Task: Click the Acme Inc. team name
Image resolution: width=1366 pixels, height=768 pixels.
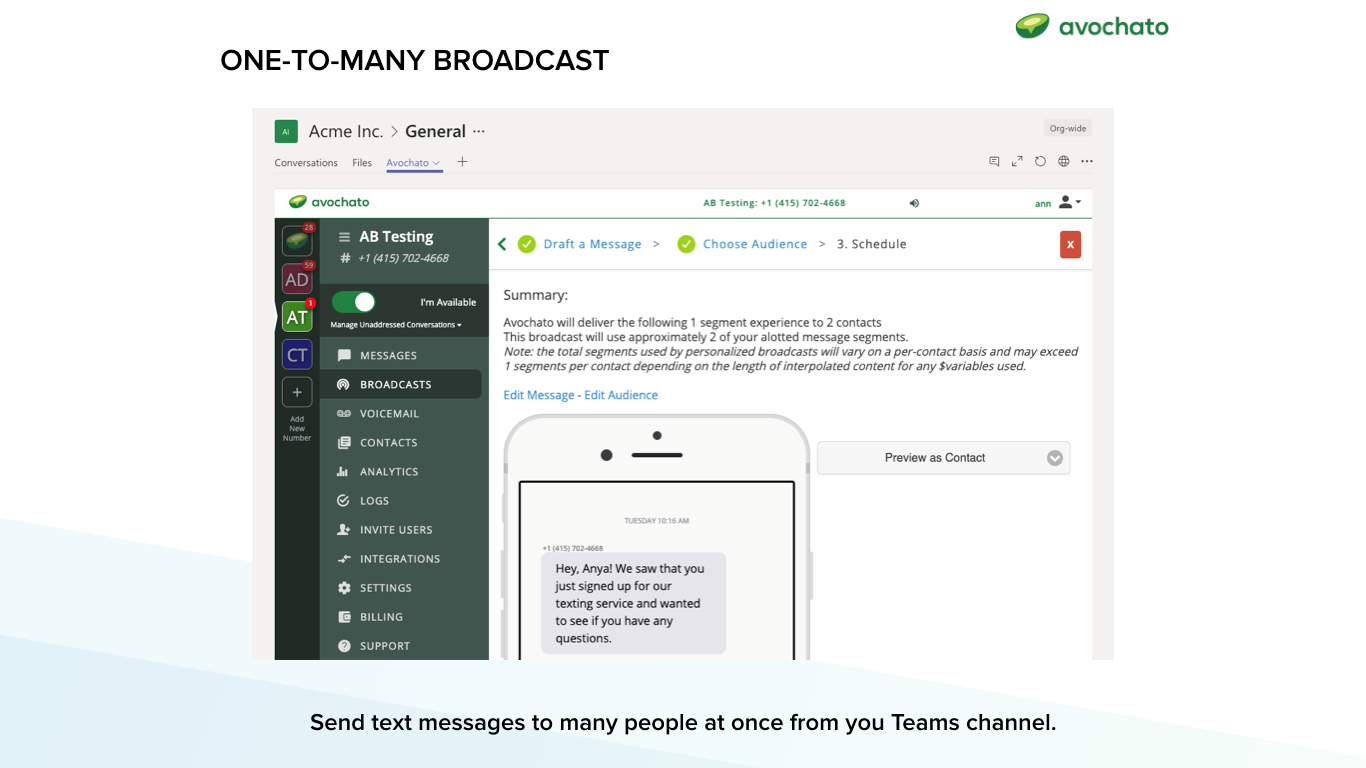Action: click(346, 131)
